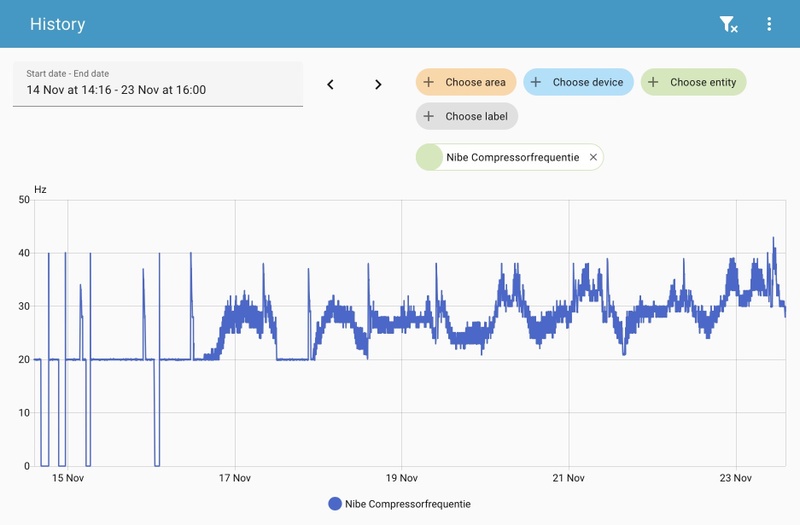Click the 19 Nov axis label
Screen dimensions: 800x525
tap(402, 478)
